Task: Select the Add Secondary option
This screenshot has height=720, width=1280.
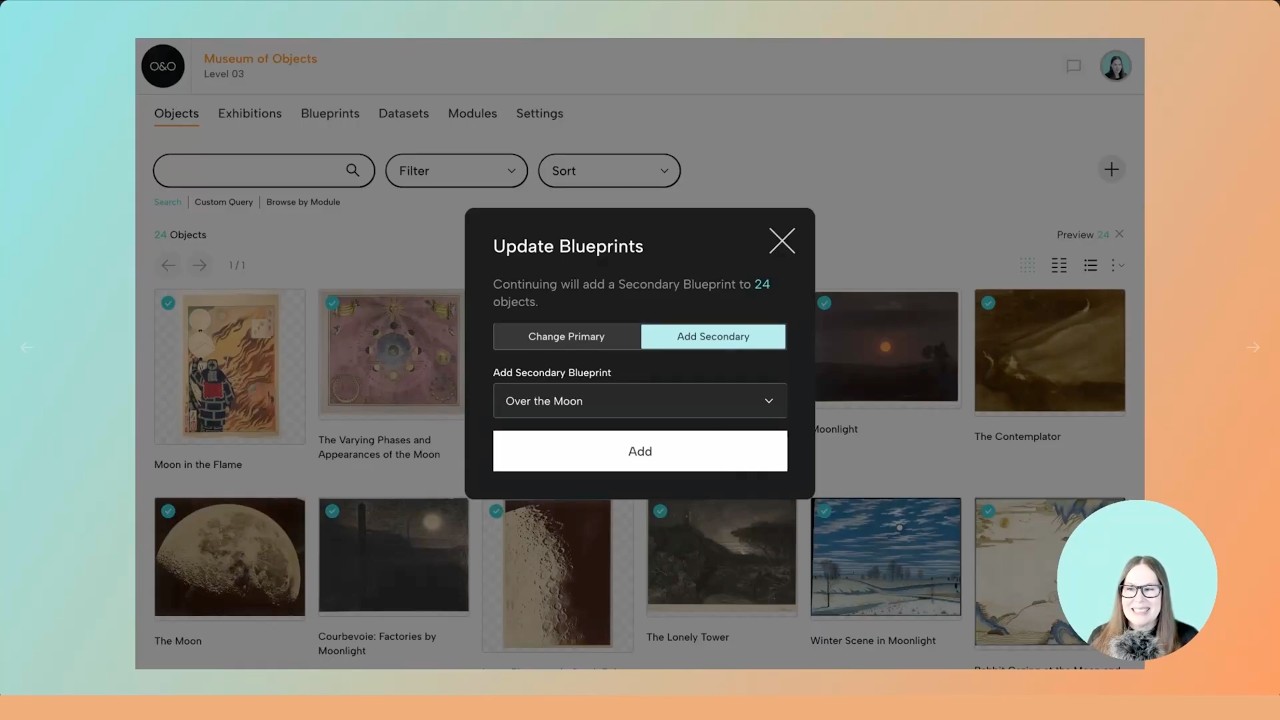Action: coord(713,336)
